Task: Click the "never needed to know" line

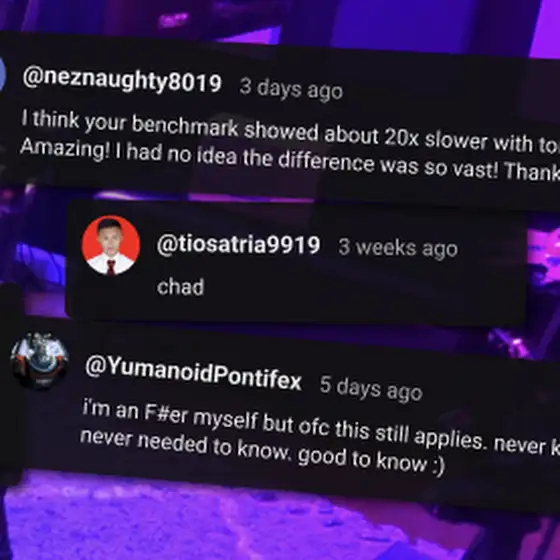Action: point(262,452)
